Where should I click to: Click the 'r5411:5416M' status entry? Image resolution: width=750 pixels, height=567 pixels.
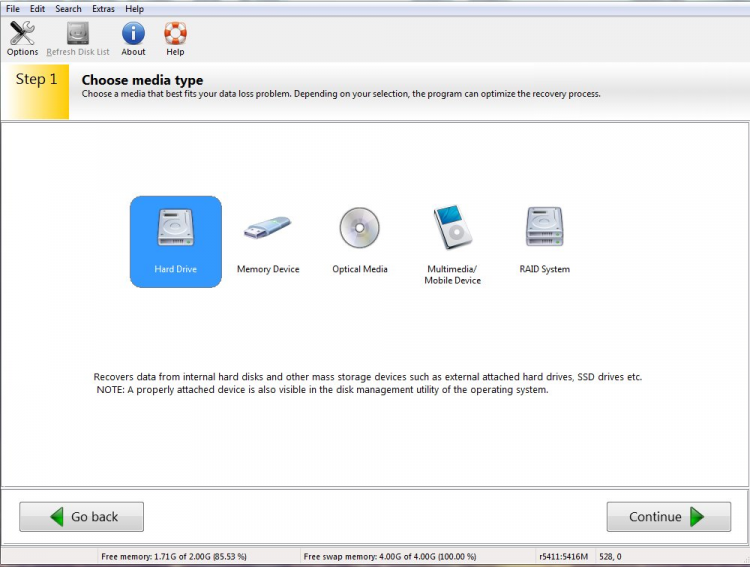(x=563, y=556)
